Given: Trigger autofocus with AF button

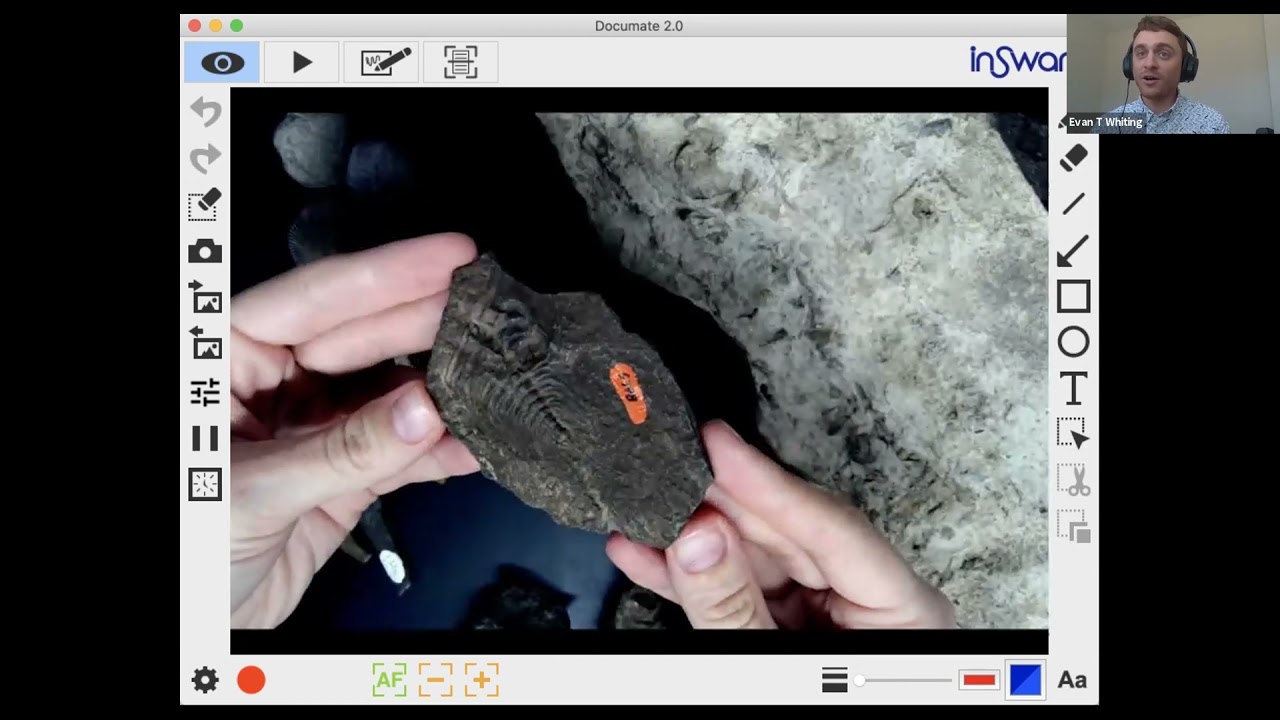Looking at the screenshot, I should [x=389, y=680].
